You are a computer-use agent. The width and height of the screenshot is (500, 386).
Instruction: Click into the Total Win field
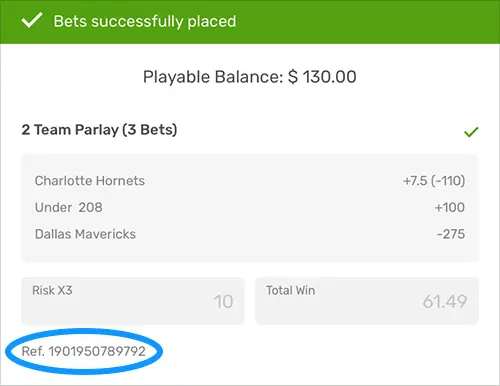click(367, 301)
